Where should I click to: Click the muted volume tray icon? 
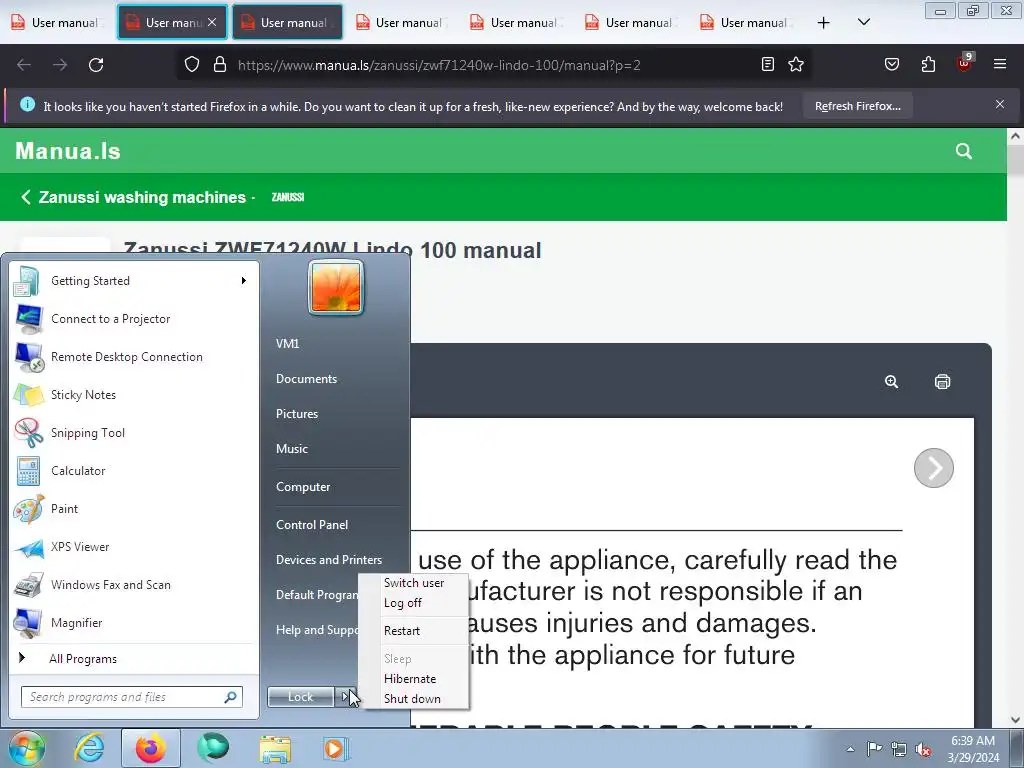(x=923, y=750)
